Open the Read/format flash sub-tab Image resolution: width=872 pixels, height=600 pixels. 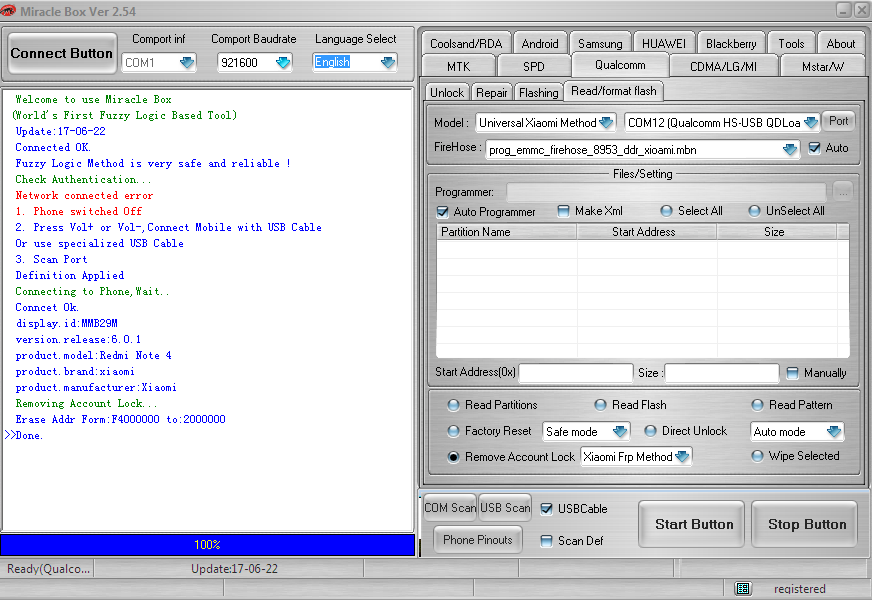coord(613,91)
